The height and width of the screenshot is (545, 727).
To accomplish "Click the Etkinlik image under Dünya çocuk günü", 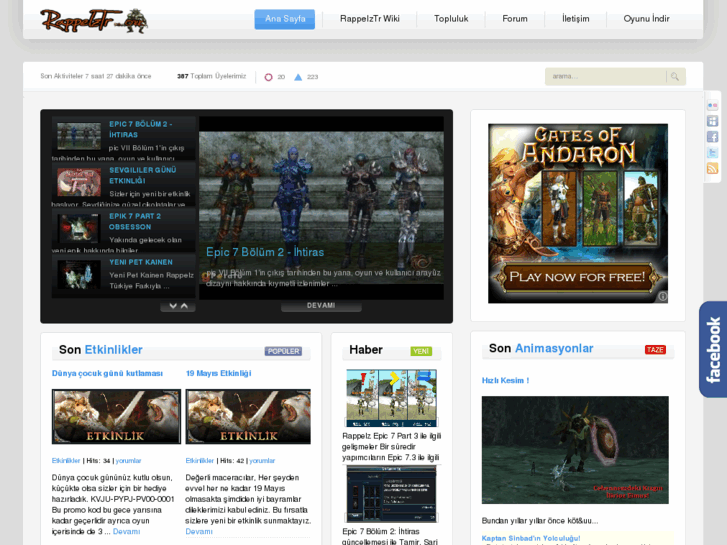I will click(116, 417).
